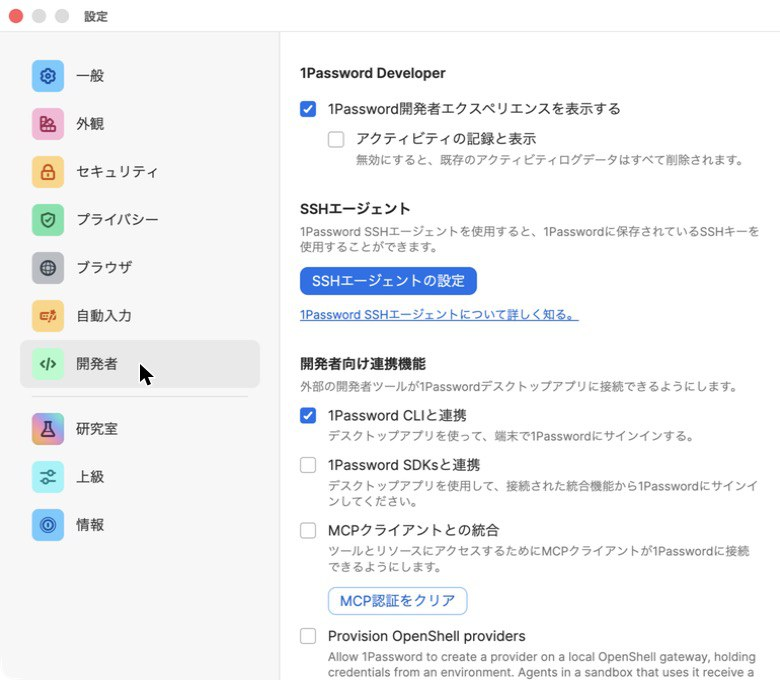
Task: Switch to the 外観 settings section
Action: coord(140,124)
